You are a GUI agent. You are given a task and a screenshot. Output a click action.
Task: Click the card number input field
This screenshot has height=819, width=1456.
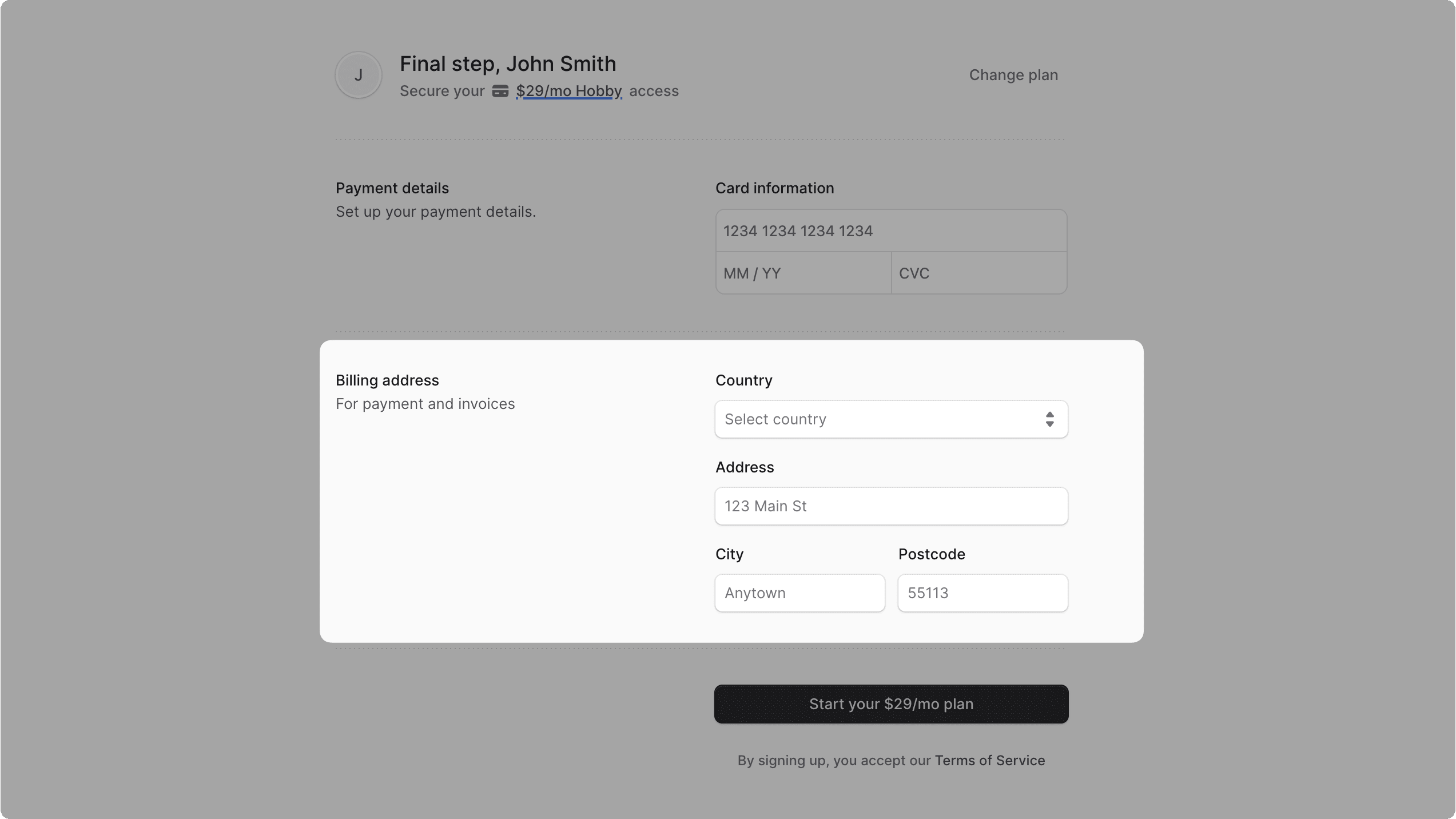[890, 231]
